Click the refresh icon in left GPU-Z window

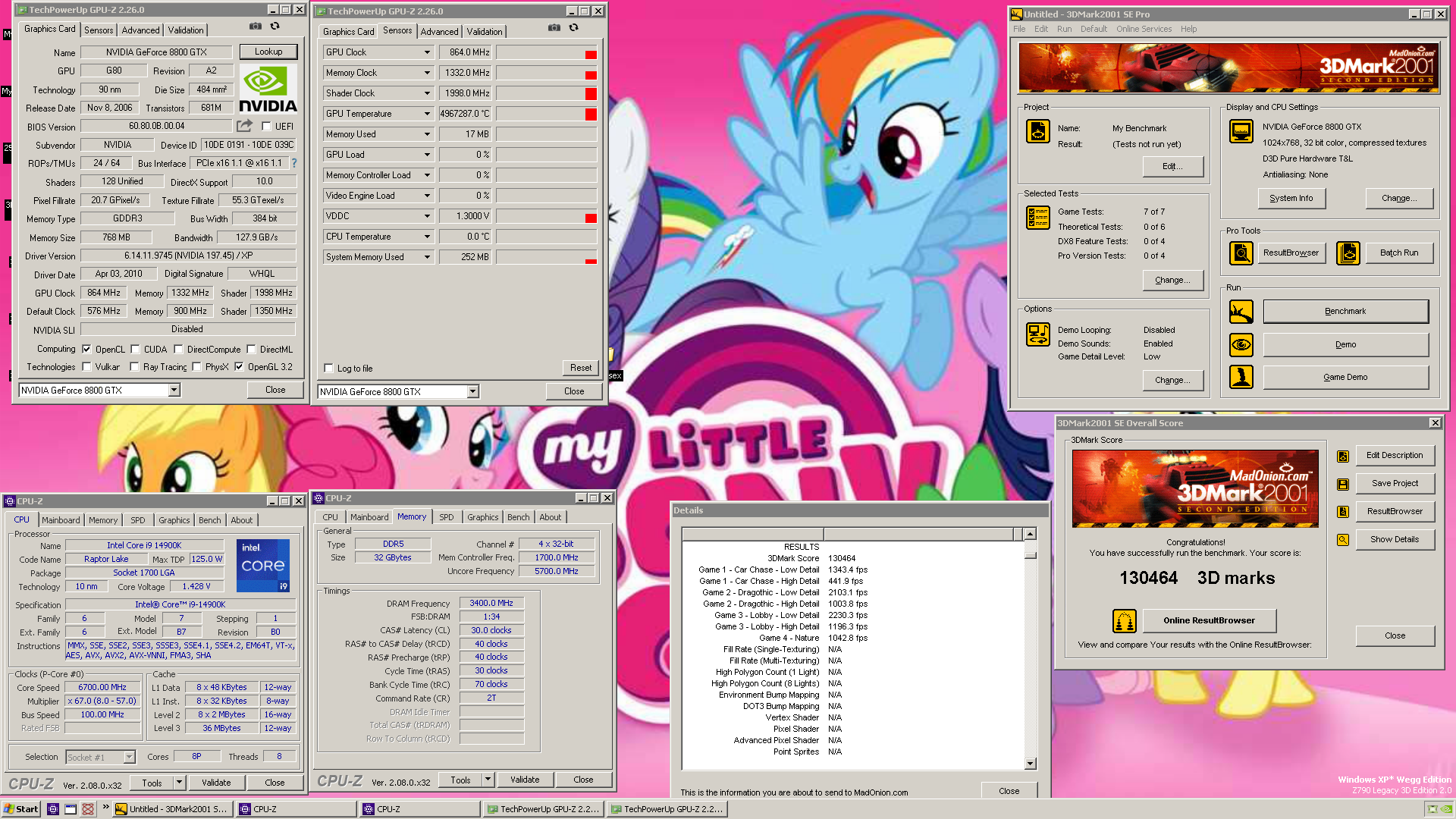(x=275, y=27)
